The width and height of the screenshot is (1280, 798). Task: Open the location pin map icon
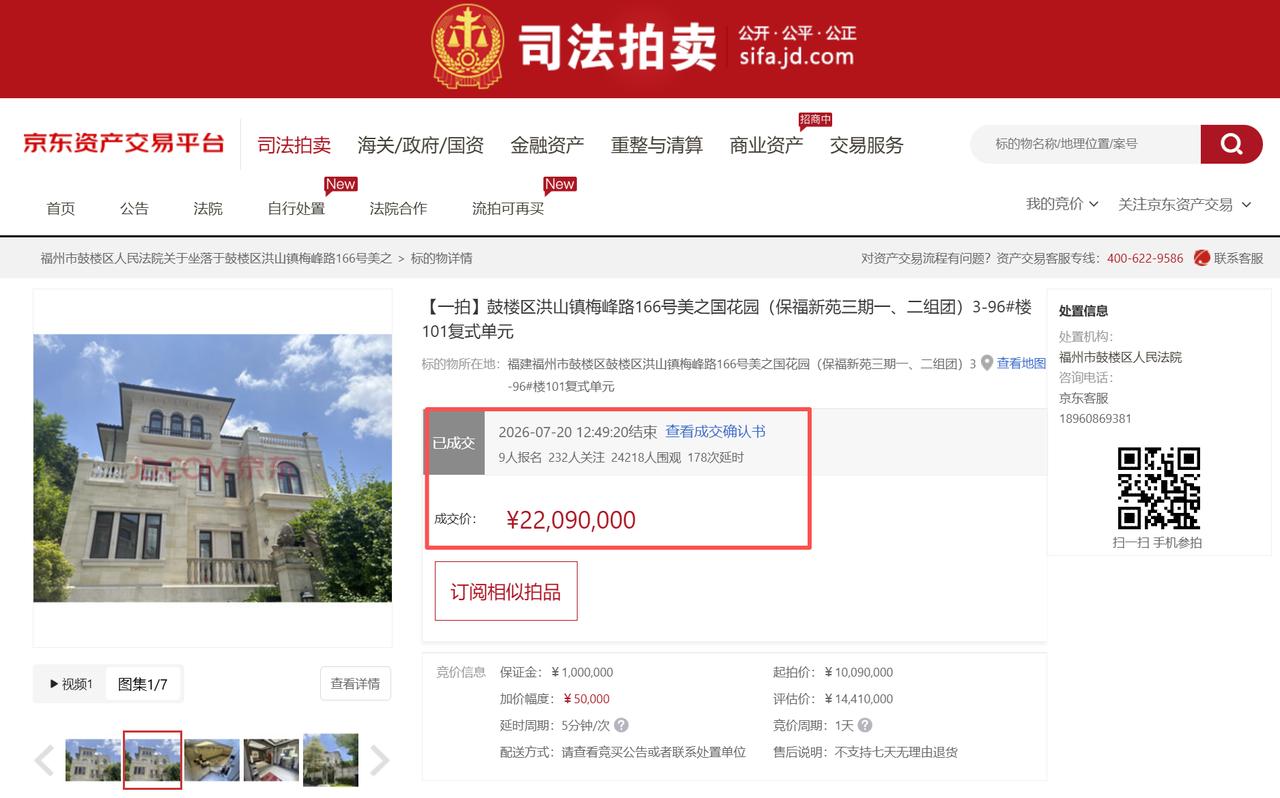click(987, 363)
